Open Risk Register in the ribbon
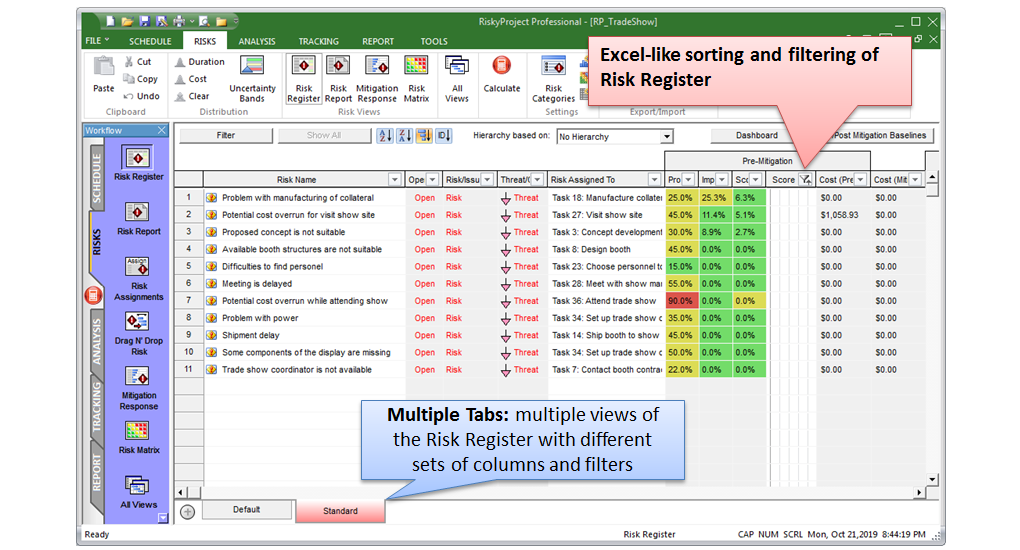The height and width of the screenshot is (550, 1020). point(304,79)
